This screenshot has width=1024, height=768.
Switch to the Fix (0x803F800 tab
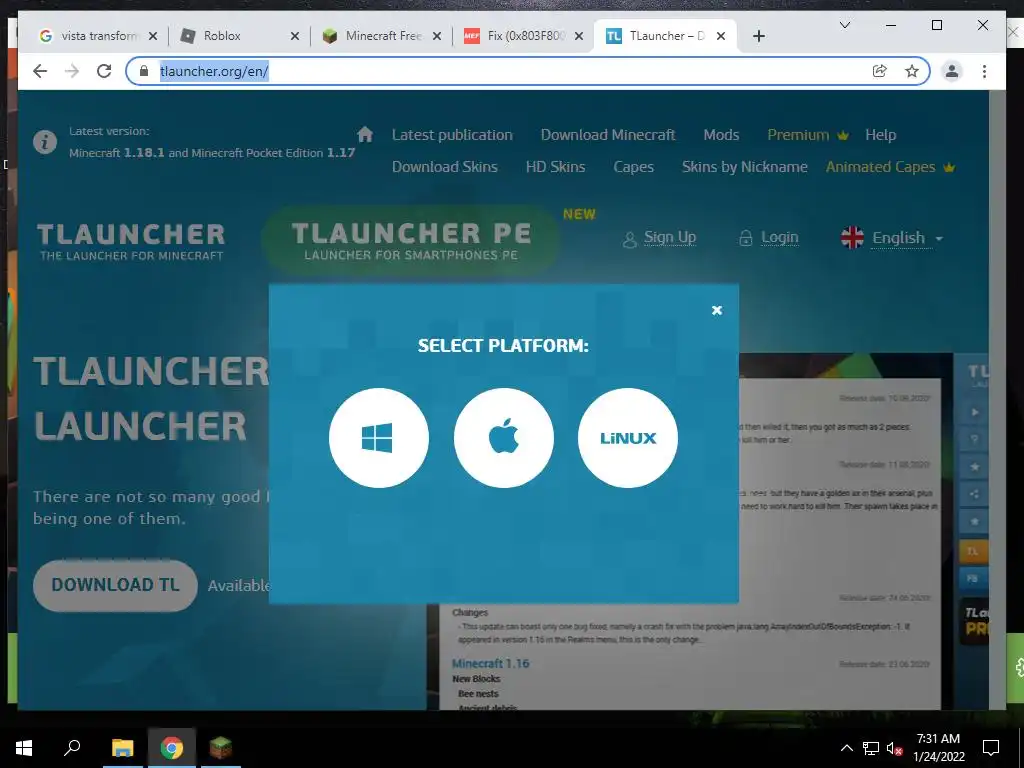[522, 36]
